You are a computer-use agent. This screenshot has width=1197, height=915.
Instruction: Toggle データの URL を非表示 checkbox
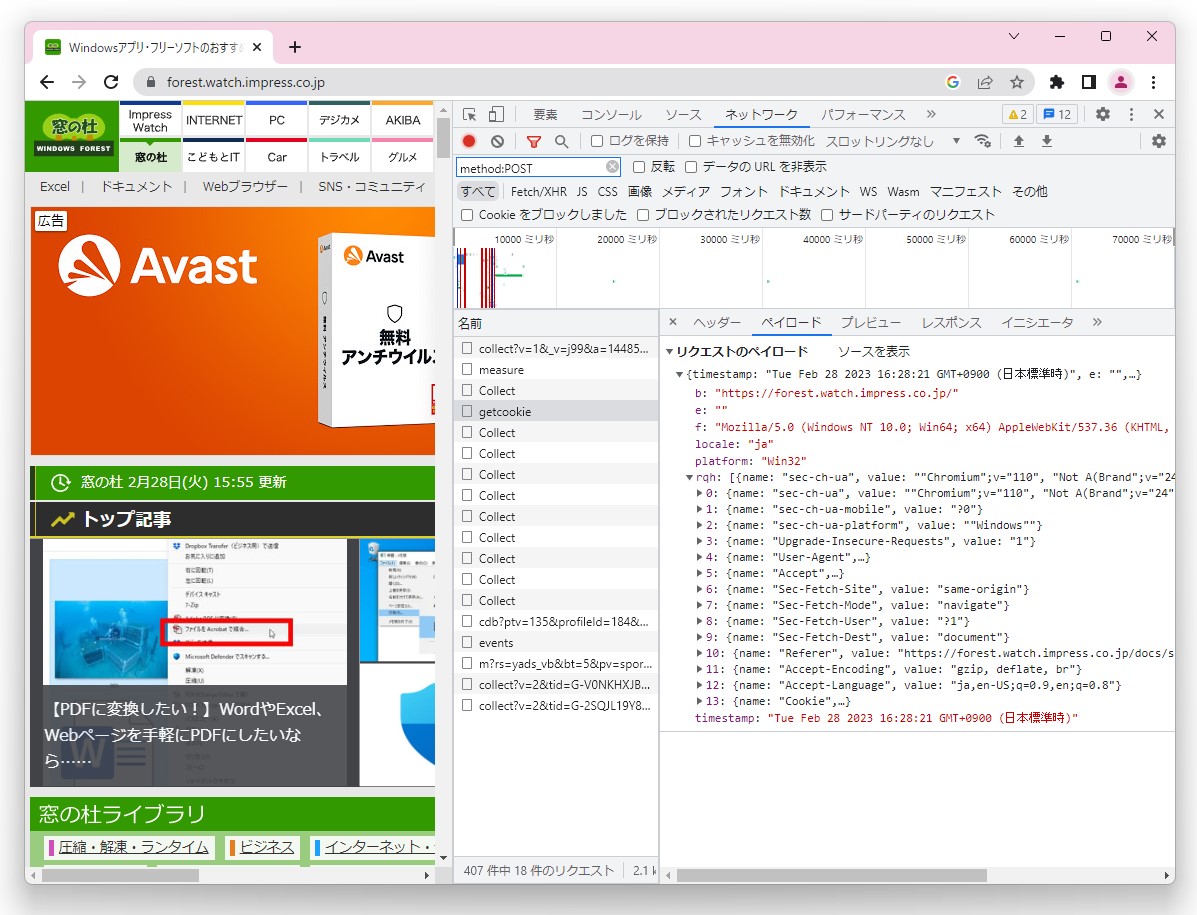pyautogui.click(x=691, y=167)
